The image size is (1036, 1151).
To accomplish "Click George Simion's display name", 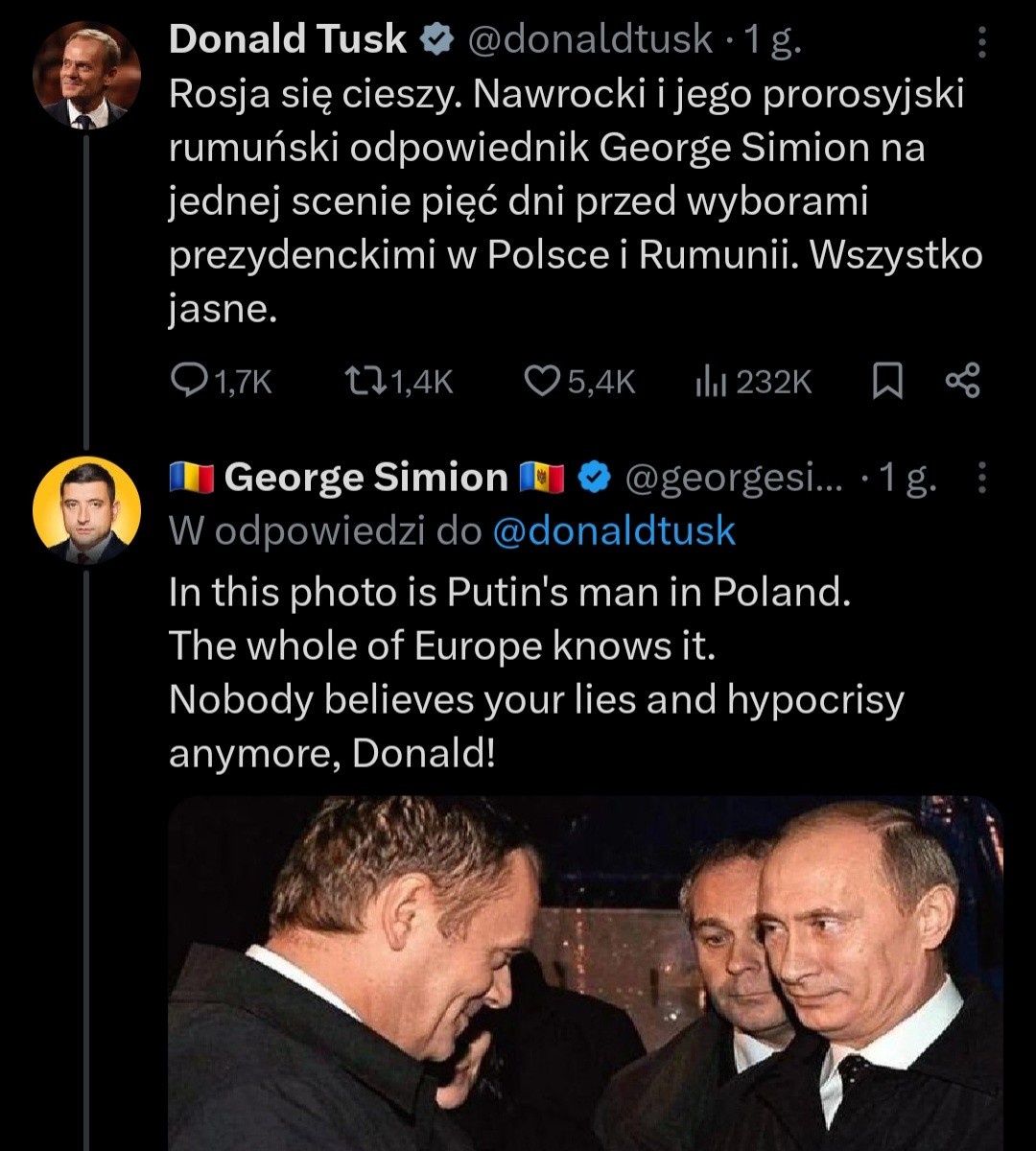I will pyautogui.click(x=365, y=477).
